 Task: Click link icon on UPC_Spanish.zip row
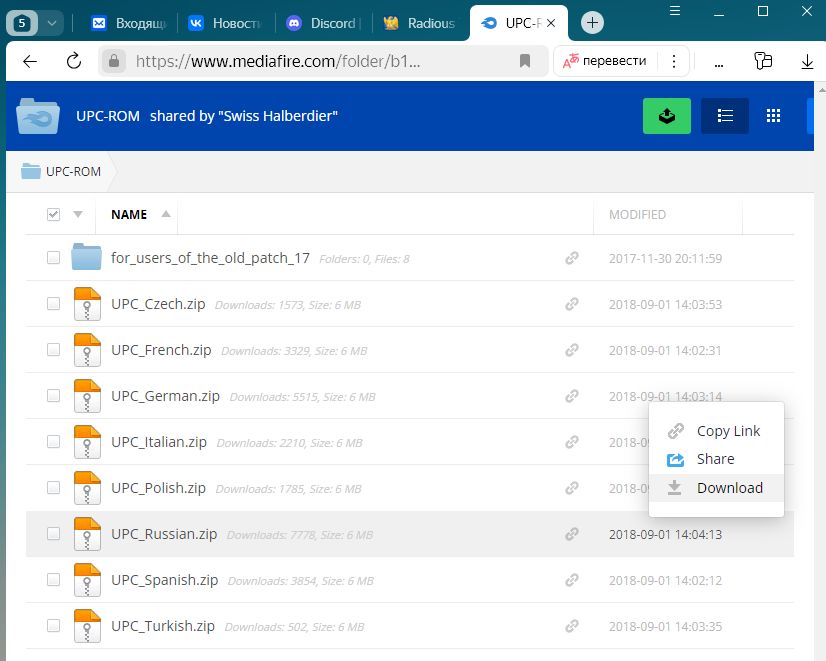pyautogui.click(x=572, y=580)
